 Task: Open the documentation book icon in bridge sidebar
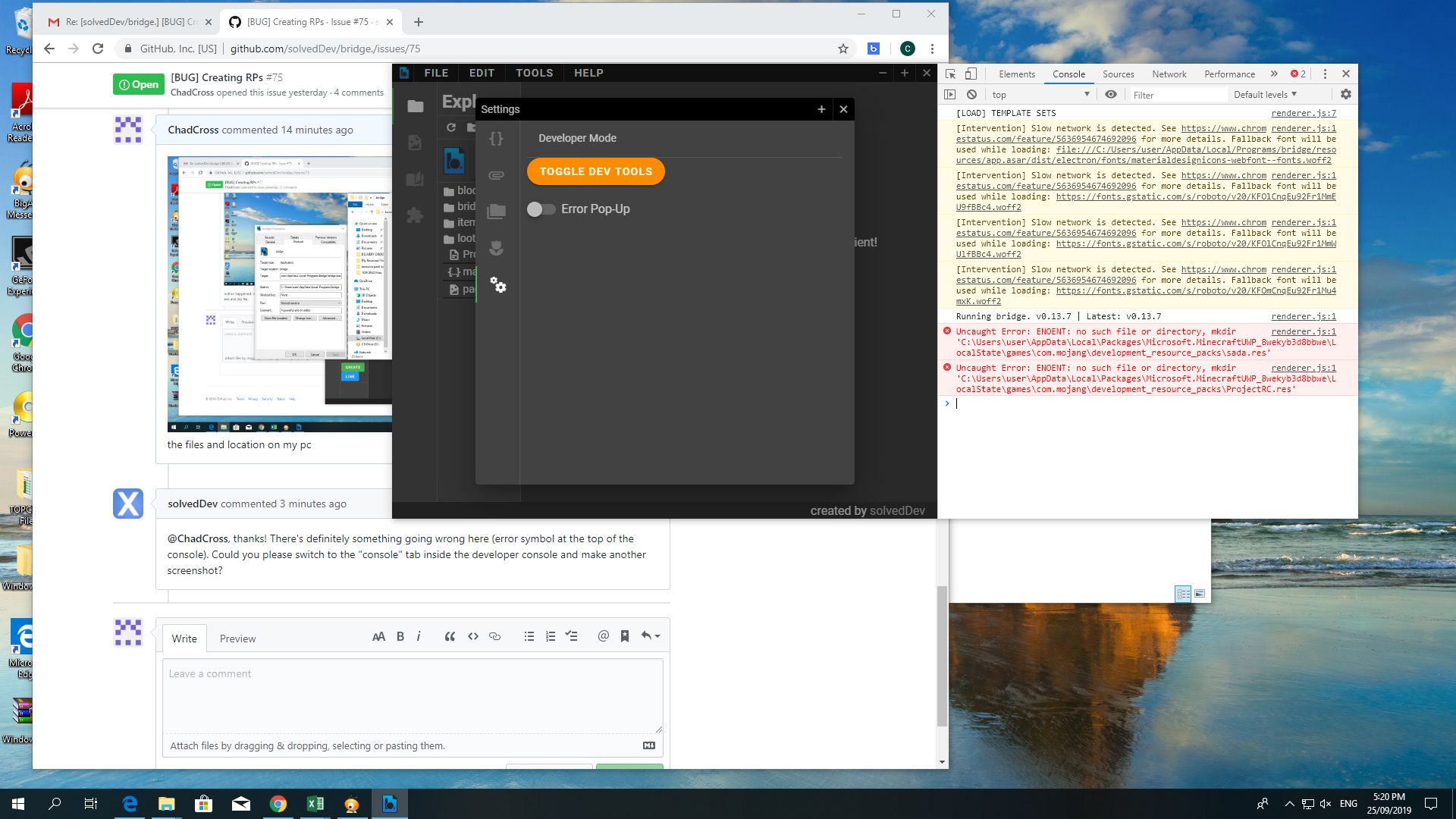(x=415, y=180)
